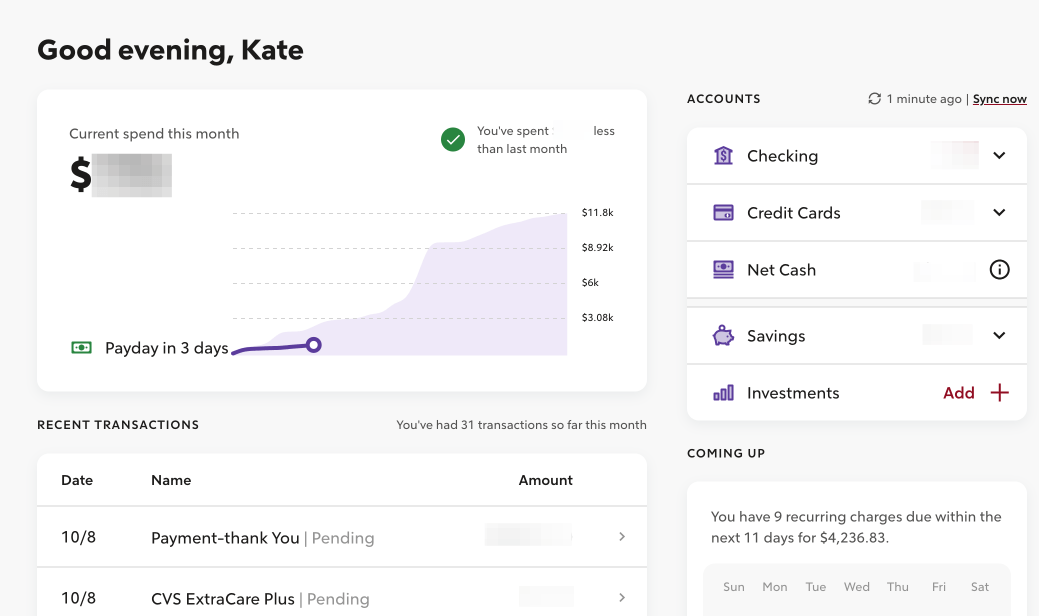
Task: Click the CVS ExtraCare Plus amount cell
Action: click(546, 596)
